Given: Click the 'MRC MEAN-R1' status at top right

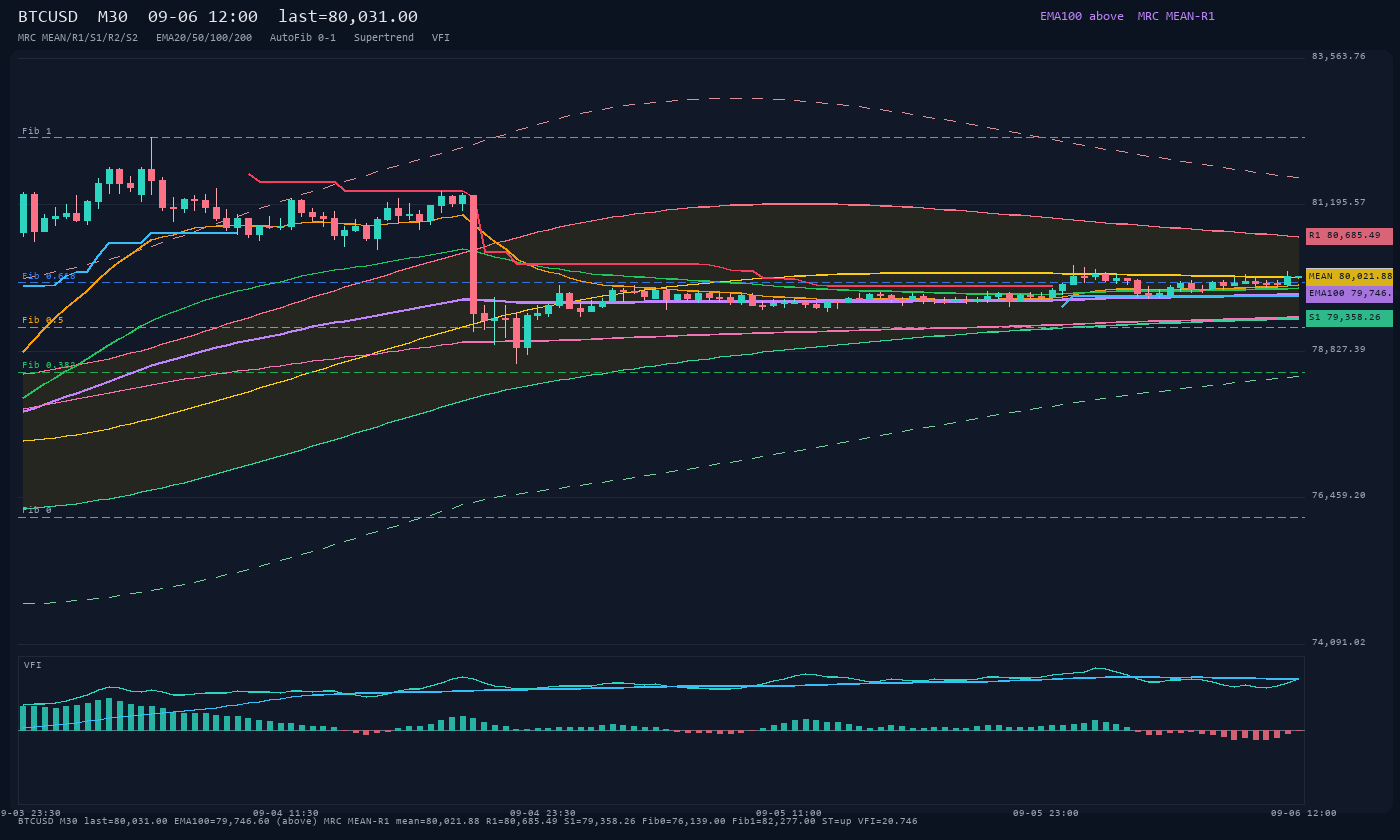Looking at the screenshot, I should (1176, 16).
